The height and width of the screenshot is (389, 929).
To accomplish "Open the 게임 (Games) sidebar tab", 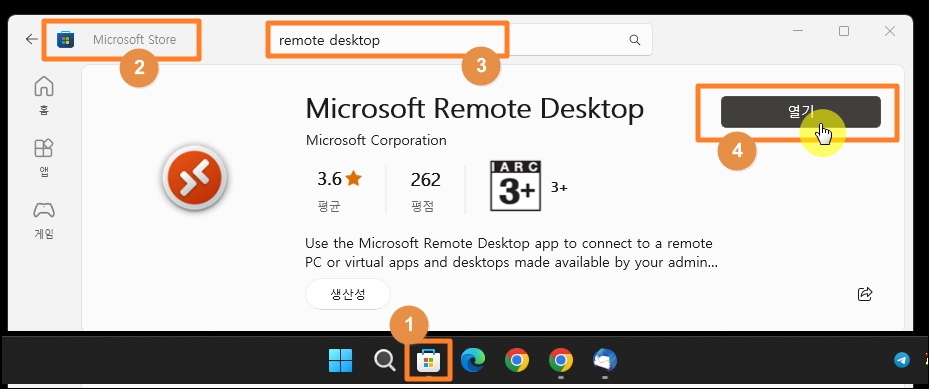I will pos(44,220).
